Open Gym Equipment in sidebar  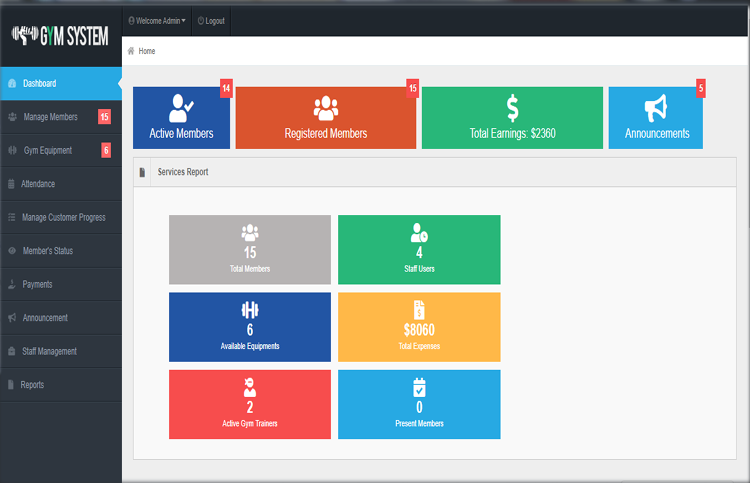tap(48, 150)
